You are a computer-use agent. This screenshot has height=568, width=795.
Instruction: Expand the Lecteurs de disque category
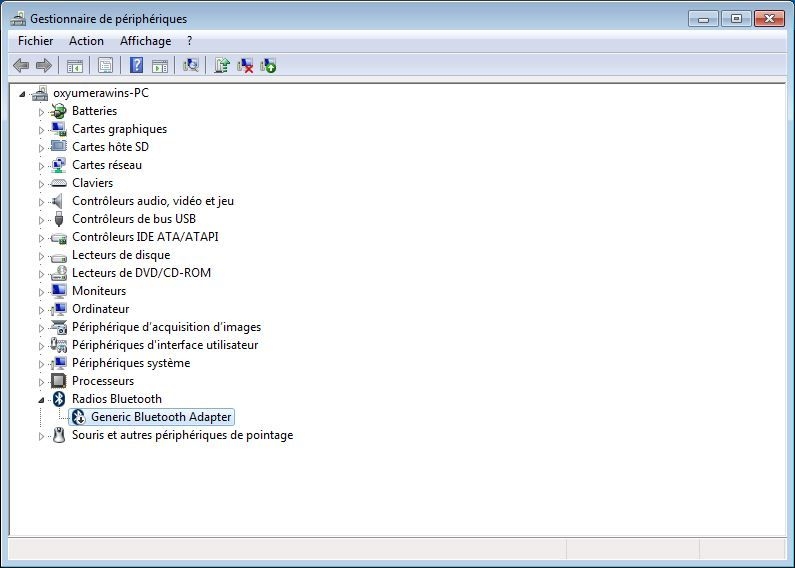(x=41, y=256)
